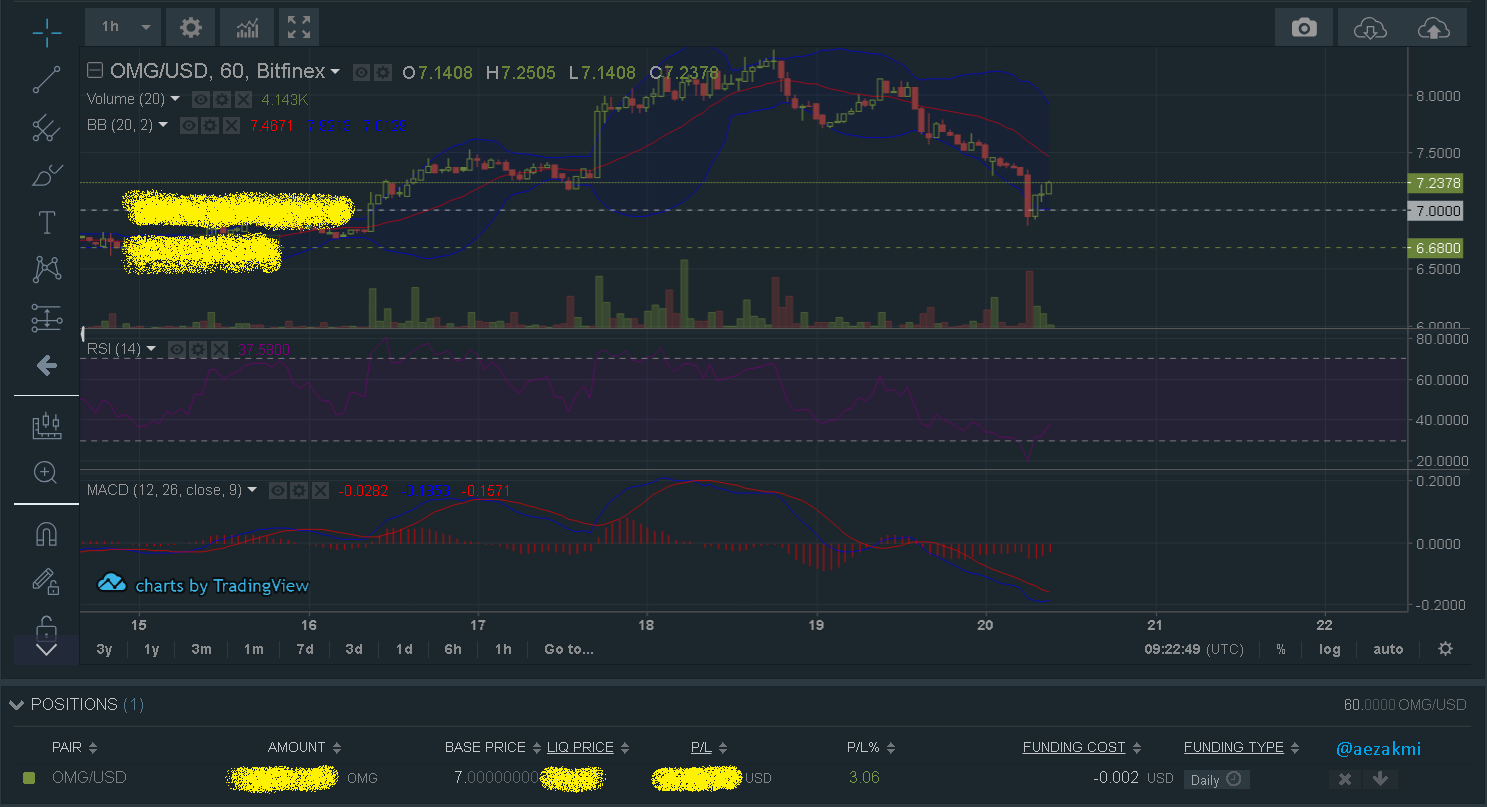Open OMG/USD symbol legend dropdown arrow

[335, 72]
